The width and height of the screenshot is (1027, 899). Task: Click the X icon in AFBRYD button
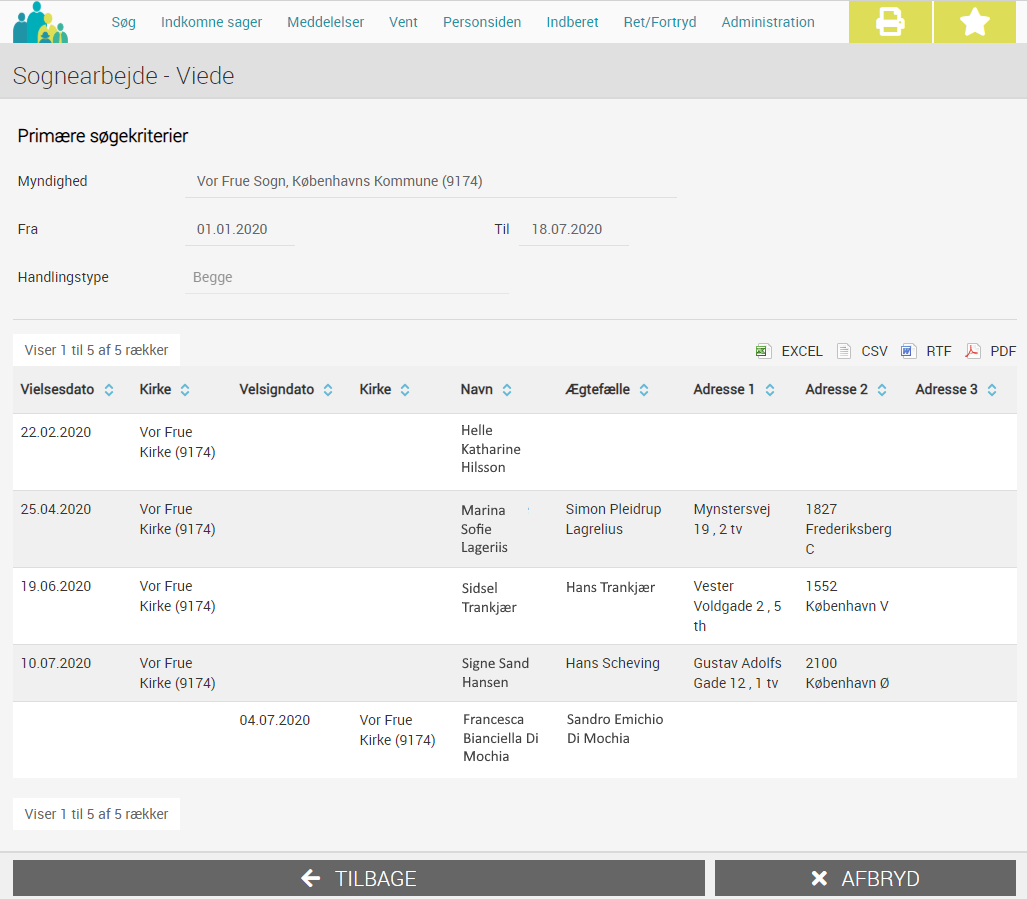pos(819,878)
